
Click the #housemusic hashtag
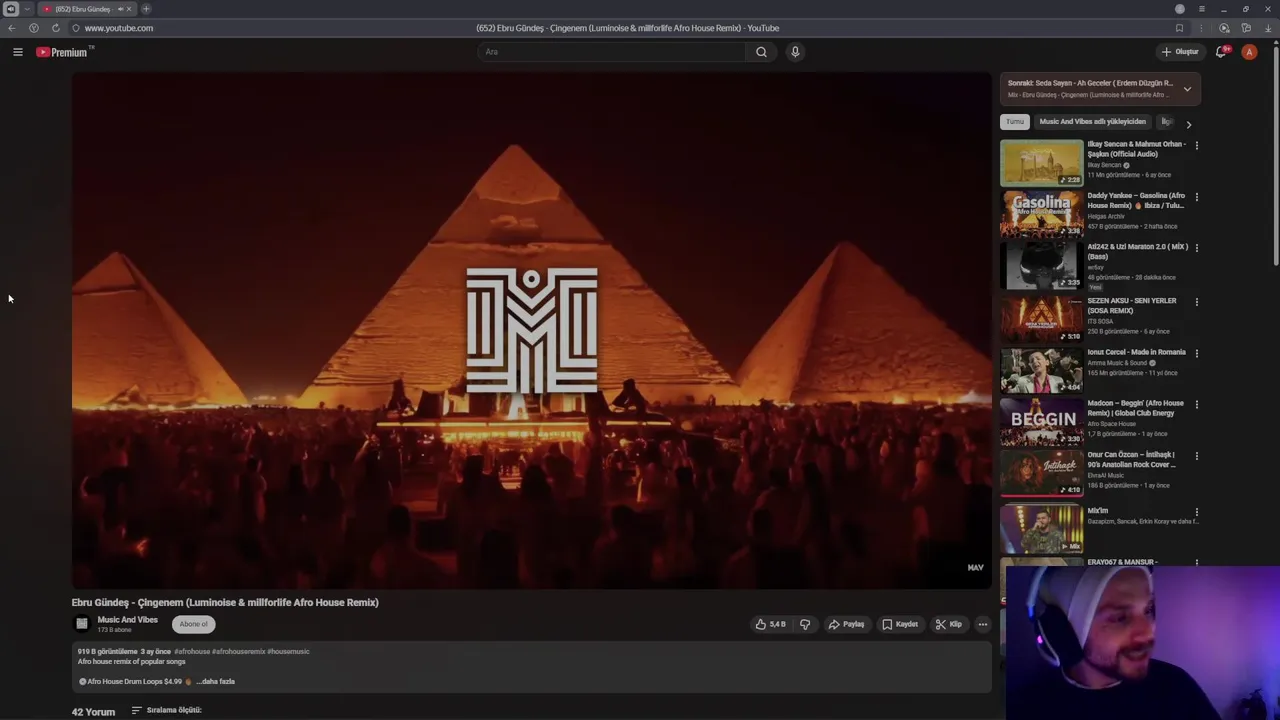(x=288, y=651)
